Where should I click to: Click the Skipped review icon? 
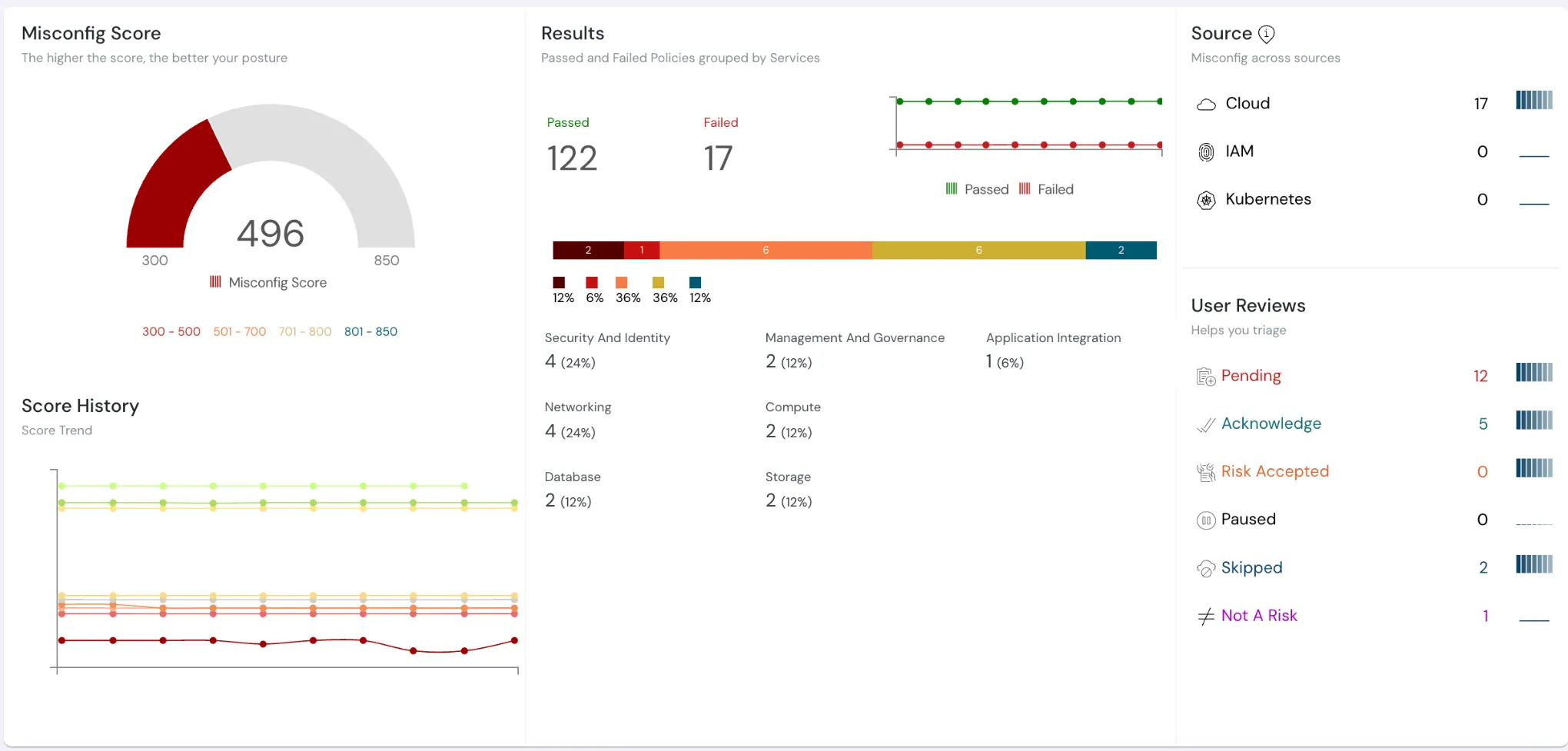(1206, 568)
